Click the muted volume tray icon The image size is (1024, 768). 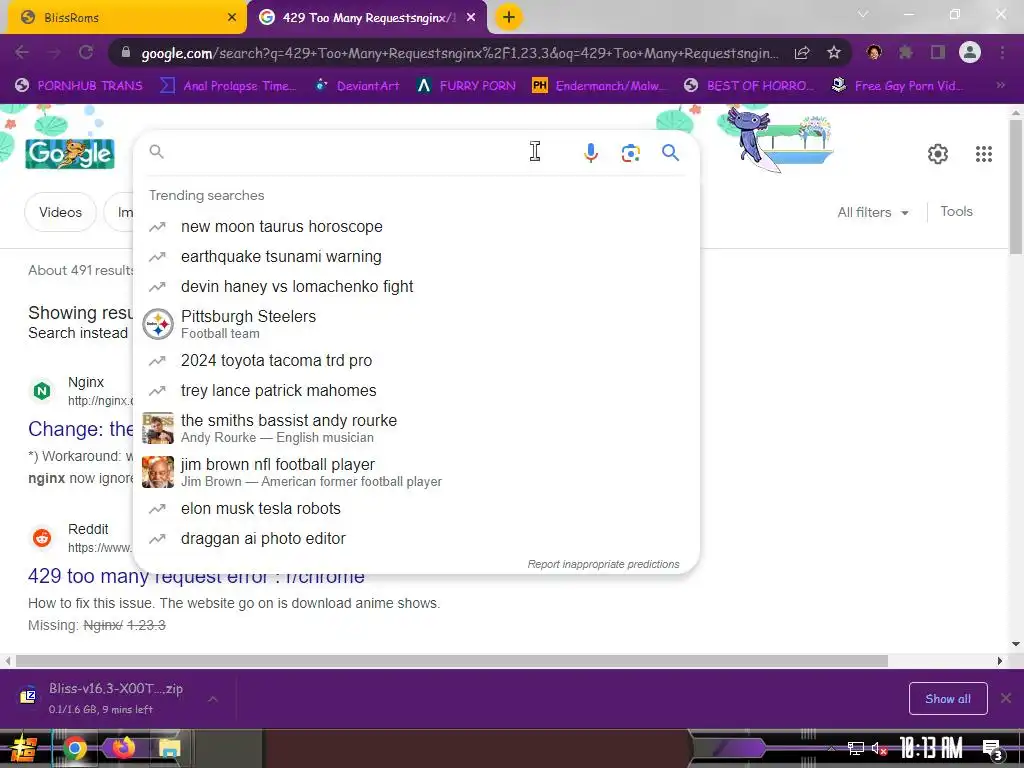(879, 748)
